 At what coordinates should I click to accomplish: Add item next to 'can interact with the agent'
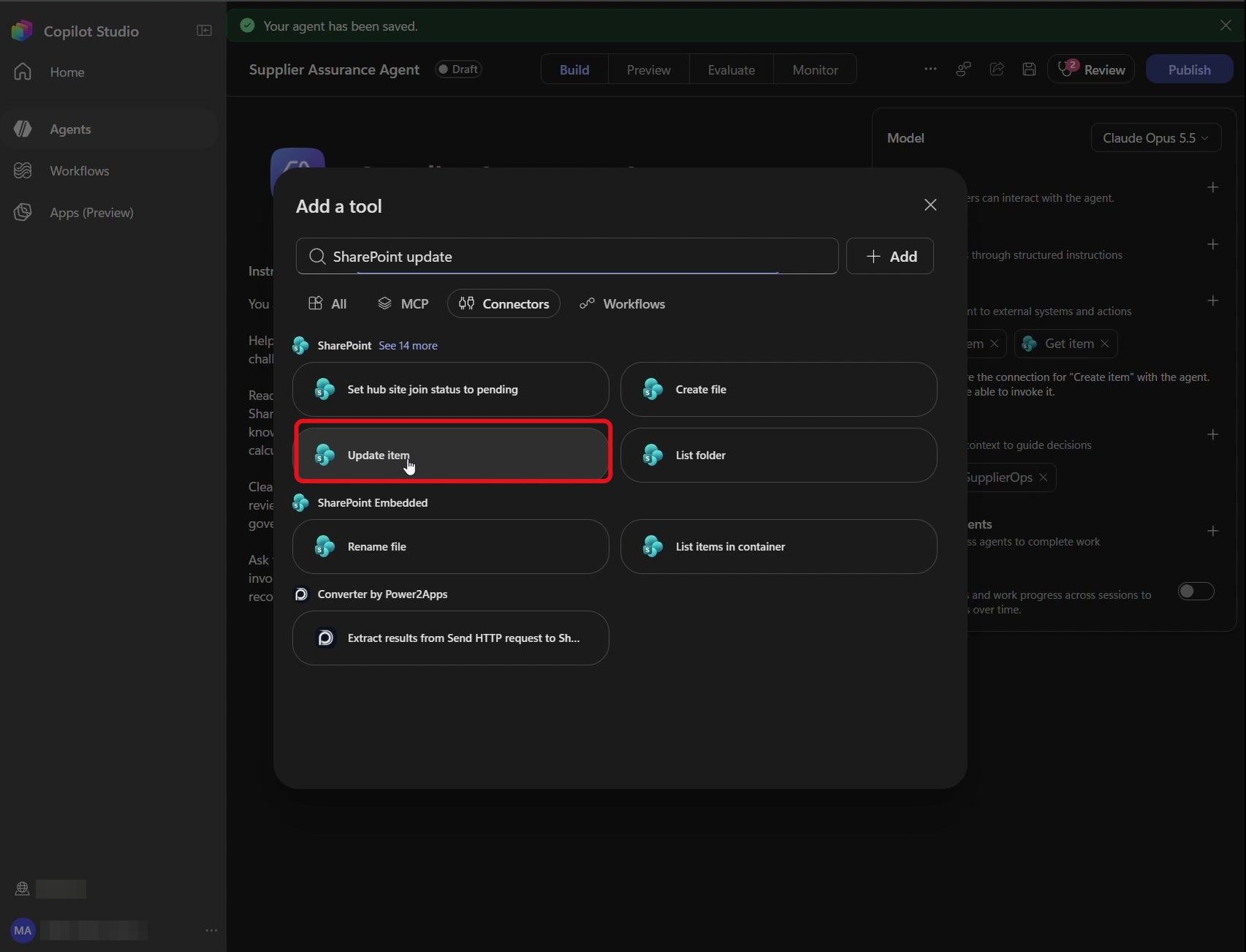(x=1212, y=187)
